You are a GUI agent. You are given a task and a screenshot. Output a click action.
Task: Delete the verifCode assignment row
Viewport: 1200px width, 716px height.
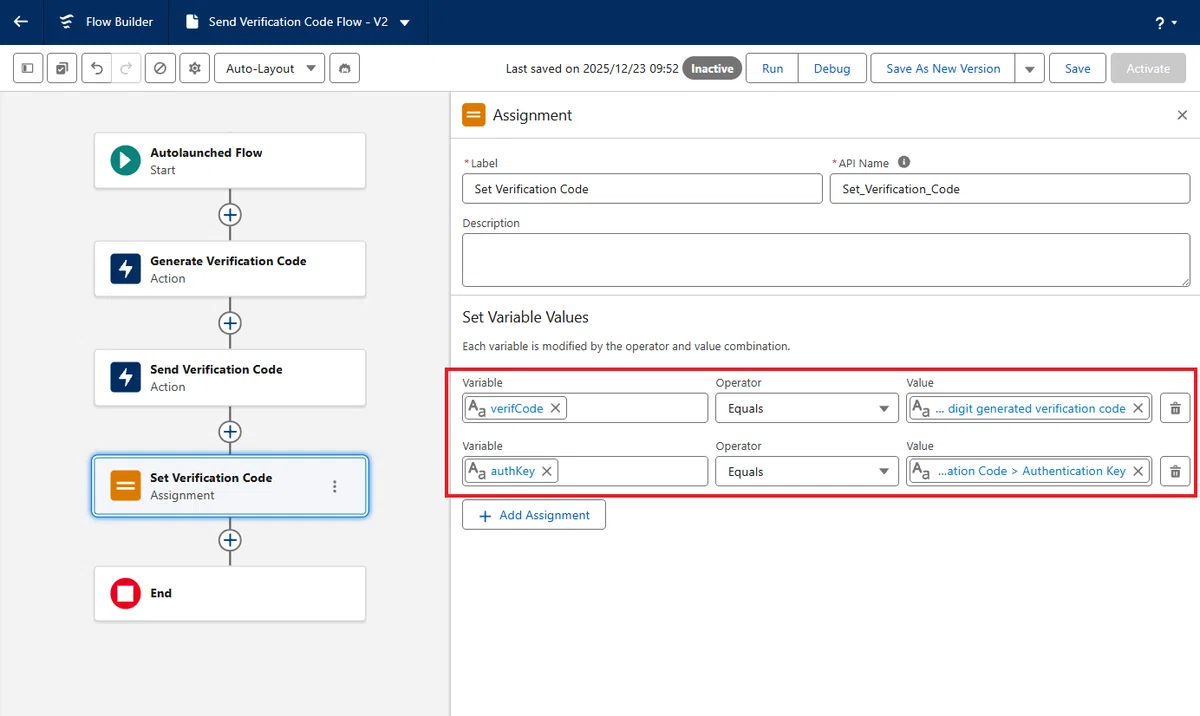[x=1175, y=408]
